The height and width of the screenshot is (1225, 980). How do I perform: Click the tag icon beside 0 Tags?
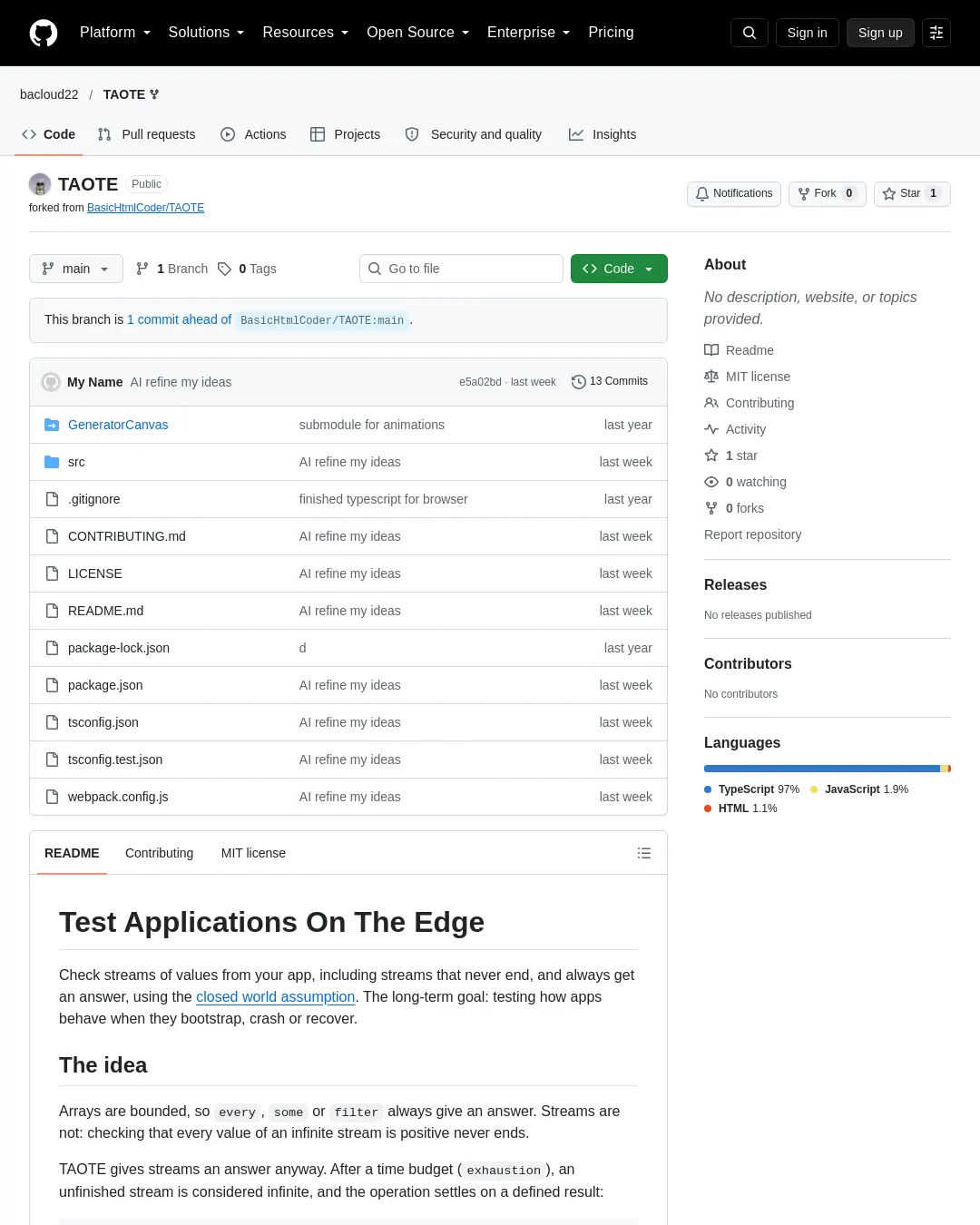tap(224, 269)
